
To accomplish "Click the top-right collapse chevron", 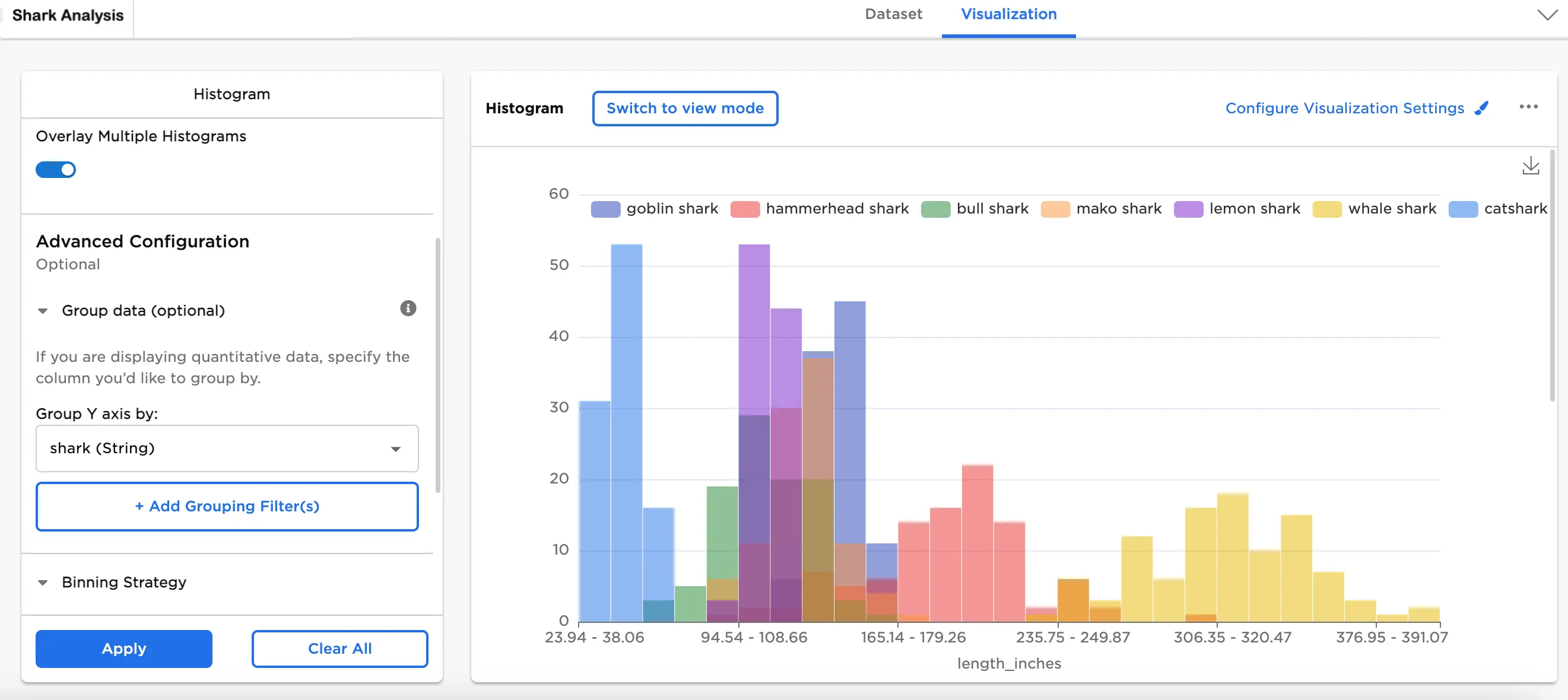I will 1547,15.
